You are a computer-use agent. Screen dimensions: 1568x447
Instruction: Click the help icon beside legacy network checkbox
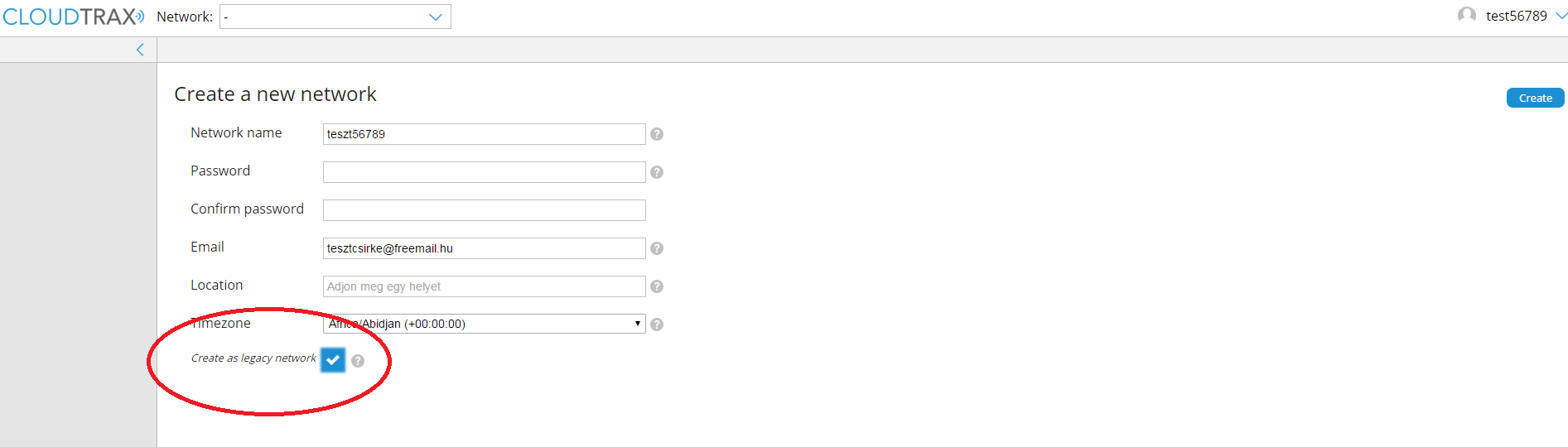pyautogui.click(x=358, y=361)
